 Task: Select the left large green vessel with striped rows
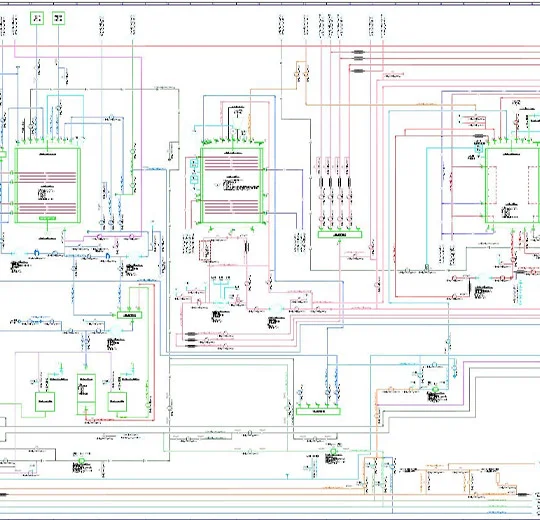(48, 185)
